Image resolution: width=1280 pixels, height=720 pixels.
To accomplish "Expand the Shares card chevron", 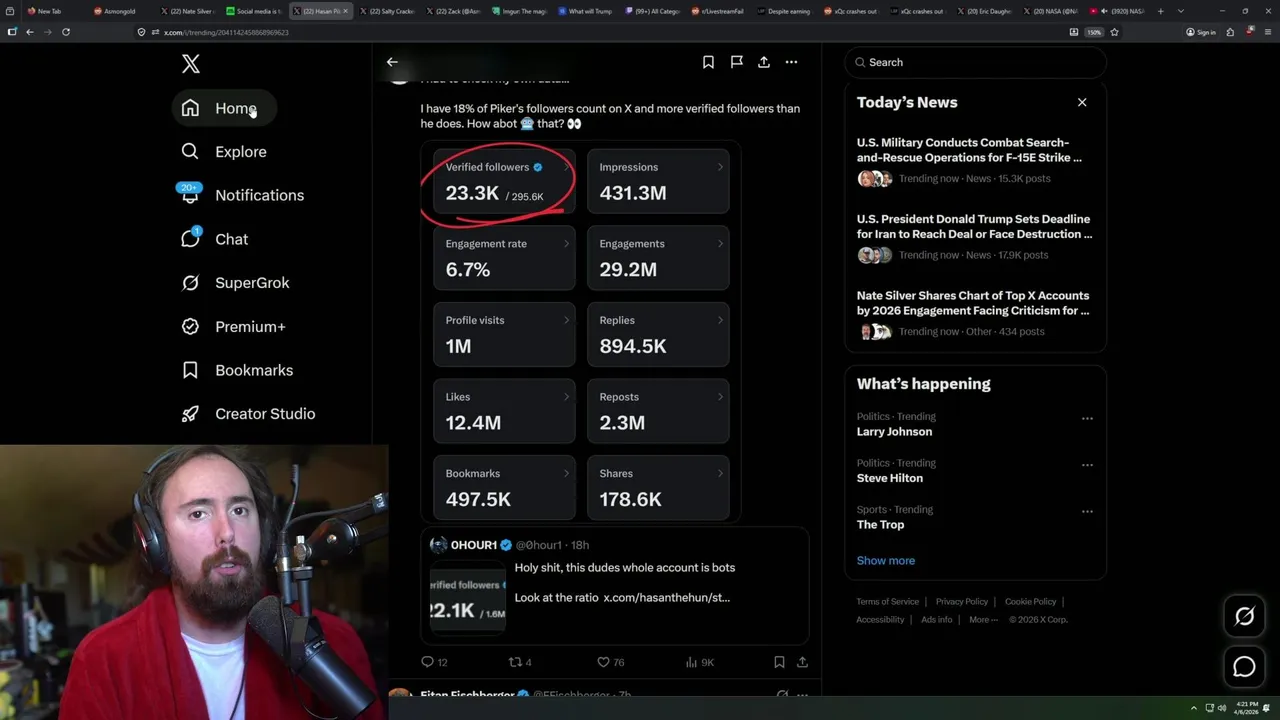I will (x=720, y=473).
